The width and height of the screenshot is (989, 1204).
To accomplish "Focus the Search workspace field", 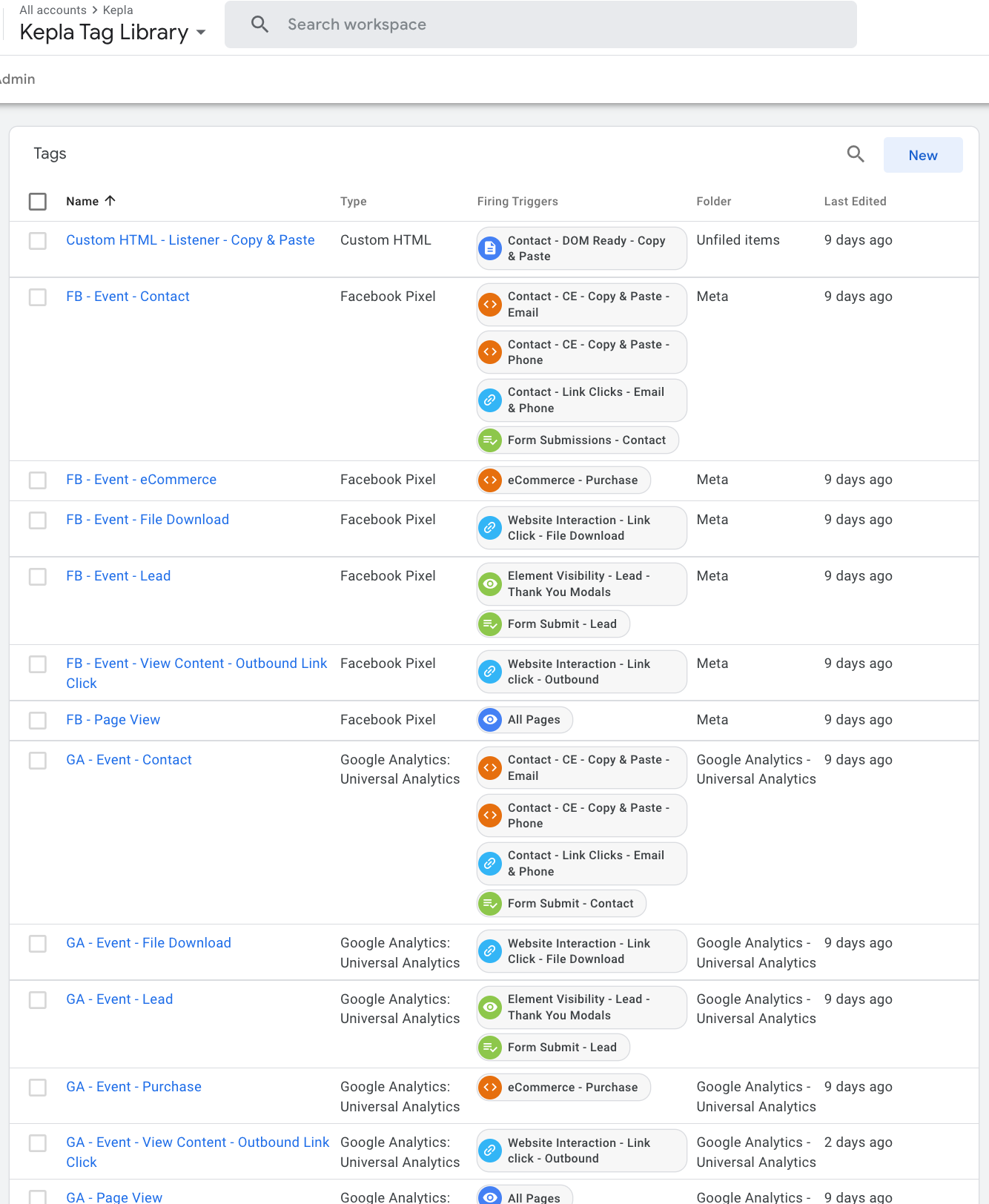I will pos(540,24).
